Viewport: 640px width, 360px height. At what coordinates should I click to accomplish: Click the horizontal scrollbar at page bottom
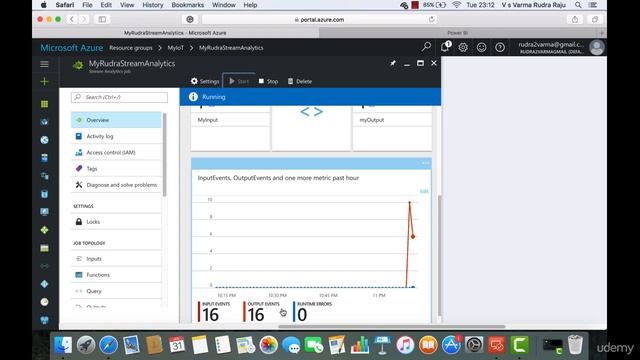[x=392, y=327]
